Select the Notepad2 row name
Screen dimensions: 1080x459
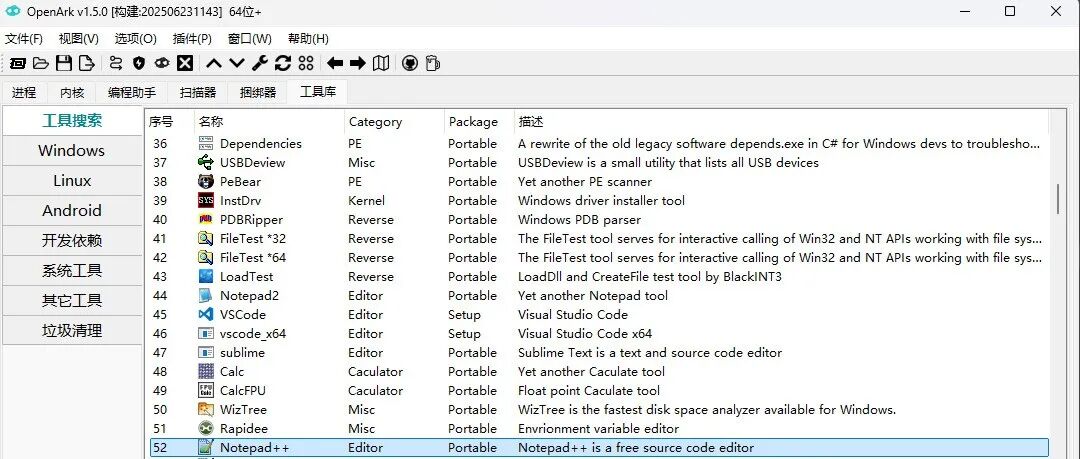[x=249, y=296]
